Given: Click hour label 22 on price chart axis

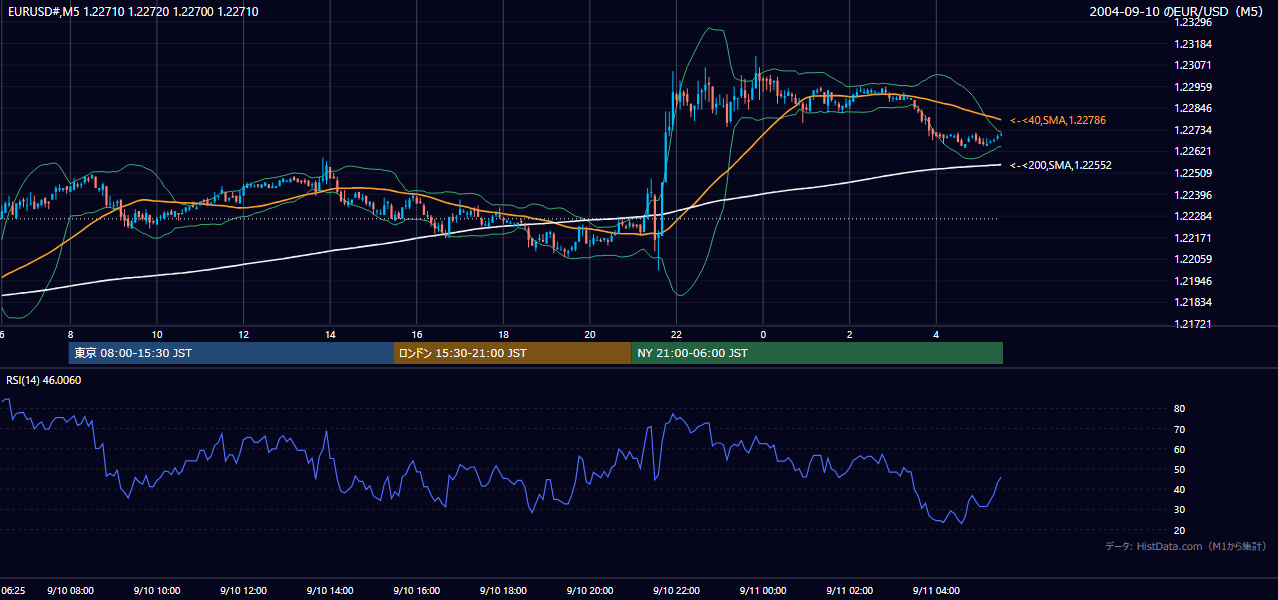Looking at the screenshot, I should pyautogui.click(x=677, y=334).
